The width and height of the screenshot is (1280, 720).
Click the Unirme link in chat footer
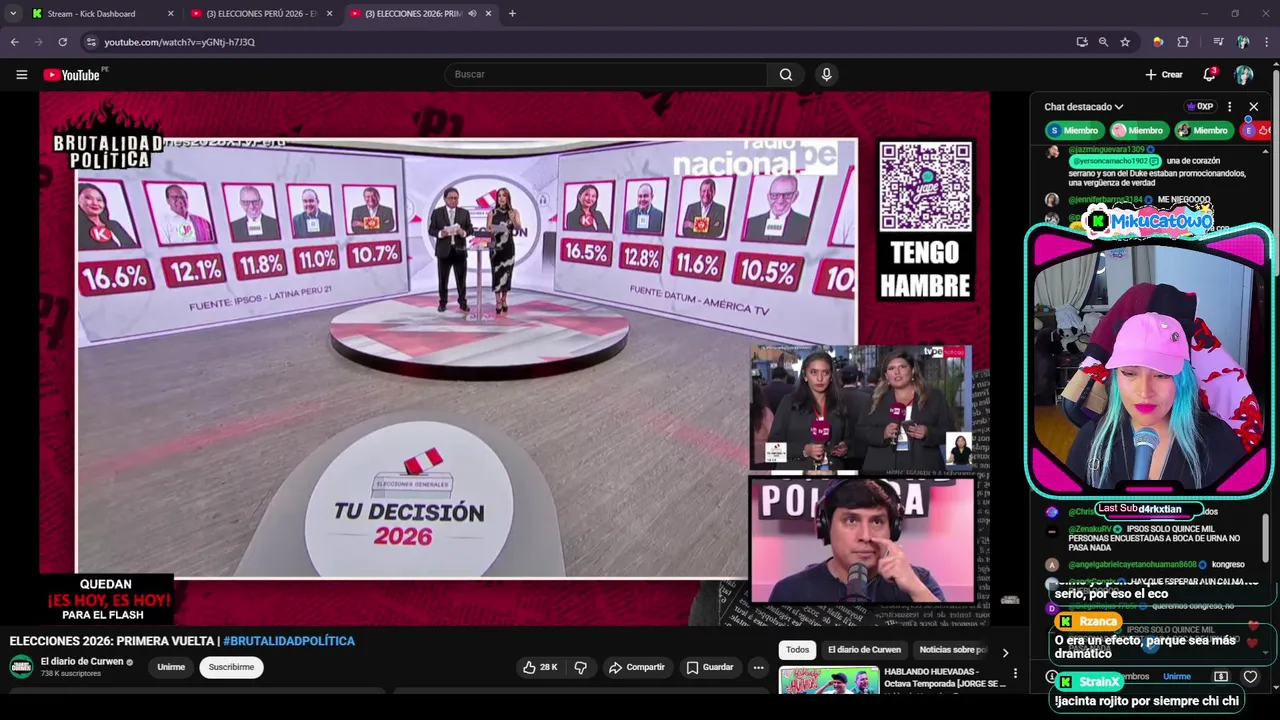[x=1177, y=677]
